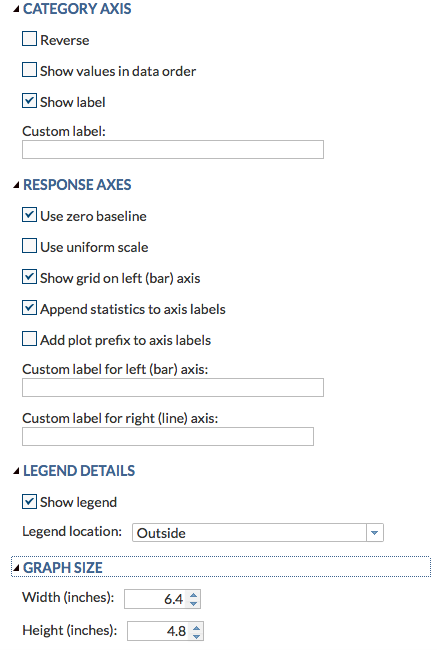Disable Use zero baseline
437x650 pixels.
pyautogui.click(x=29, y=215)
